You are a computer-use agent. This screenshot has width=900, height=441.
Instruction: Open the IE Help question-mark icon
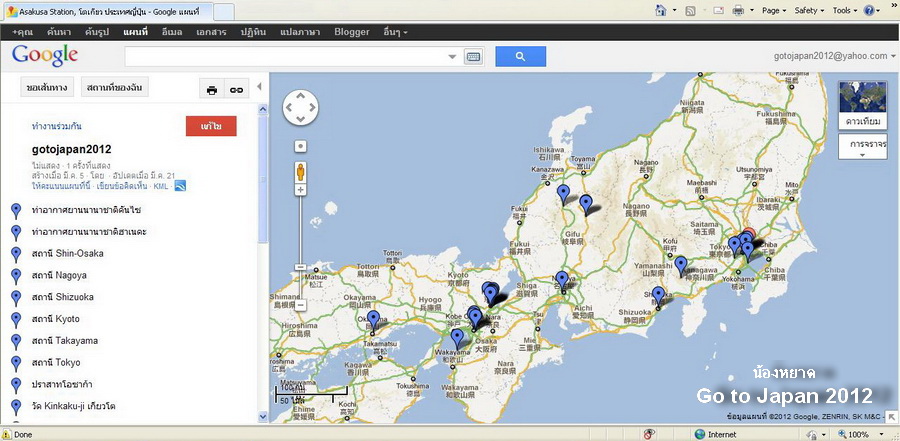(869, 10)
